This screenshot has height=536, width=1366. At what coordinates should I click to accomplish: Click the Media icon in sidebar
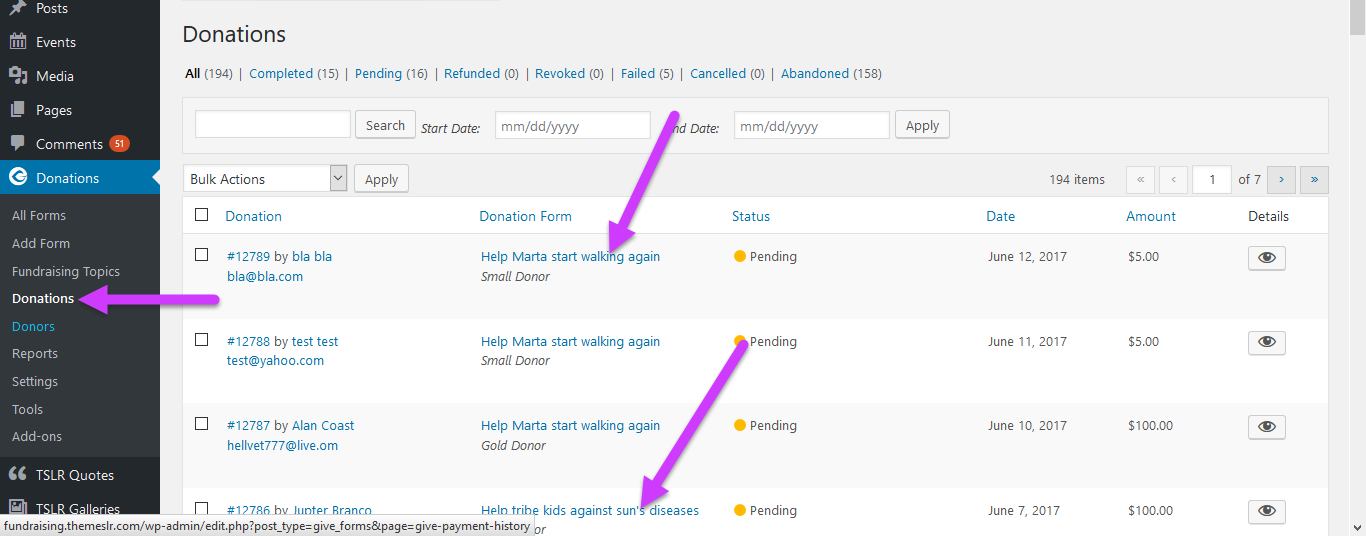[x=18, y=76]
